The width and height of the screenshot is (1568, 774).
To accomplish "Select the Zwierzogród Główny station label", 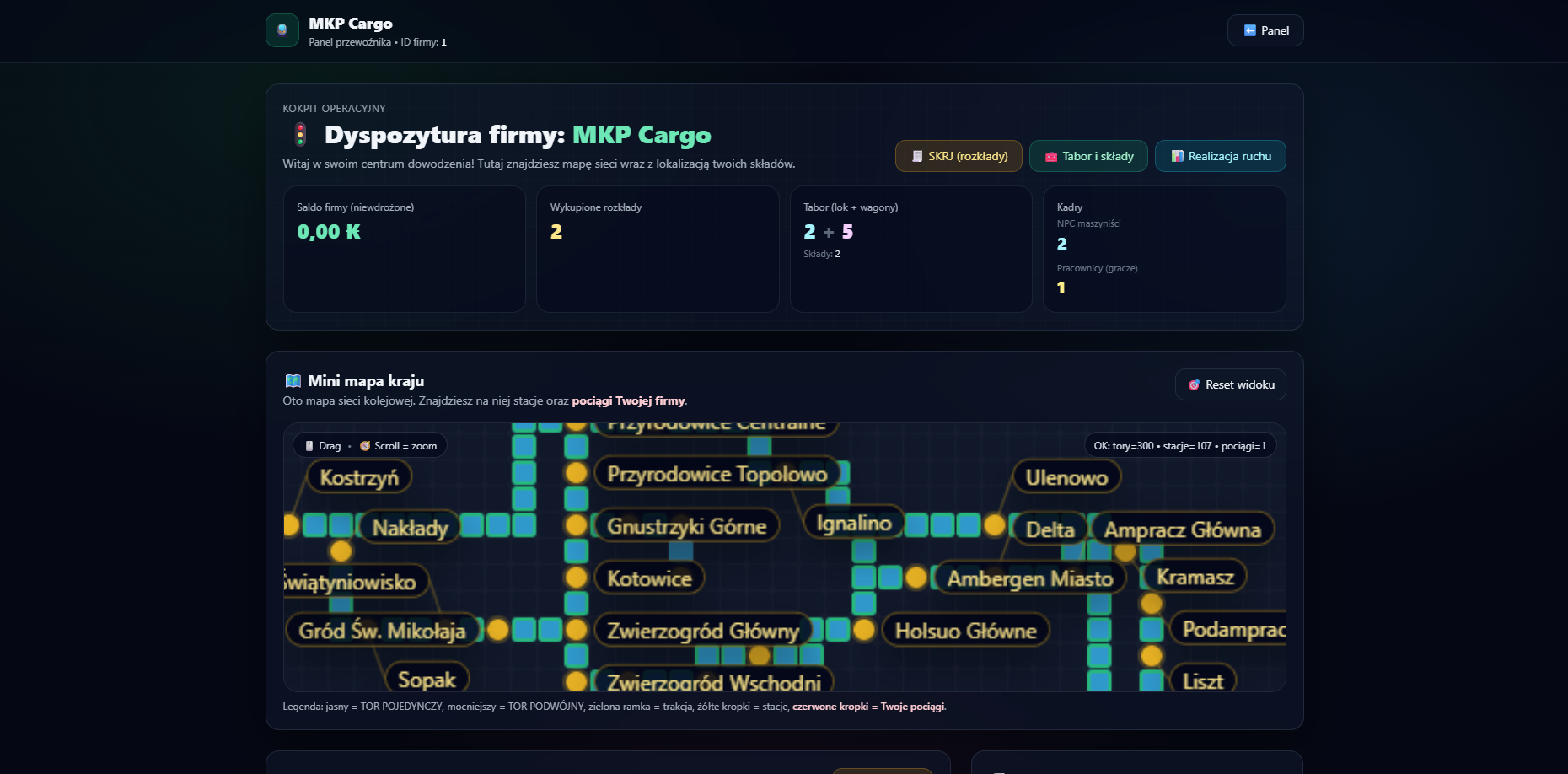I will click(702, 631).
